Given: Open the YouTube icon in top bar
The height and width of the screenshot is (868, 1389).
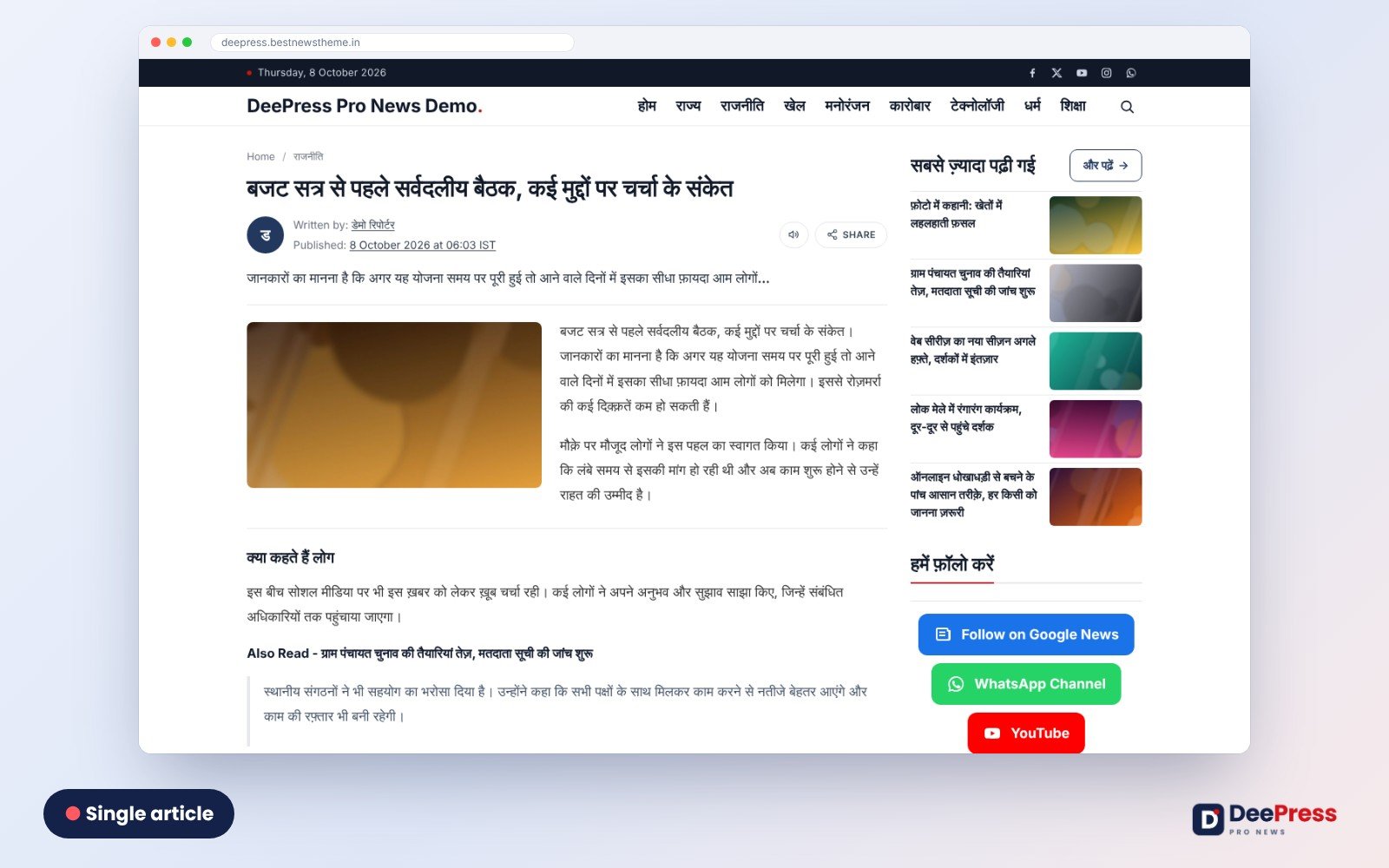Looking at the screenshot, I should click(x=1082, y=73).
